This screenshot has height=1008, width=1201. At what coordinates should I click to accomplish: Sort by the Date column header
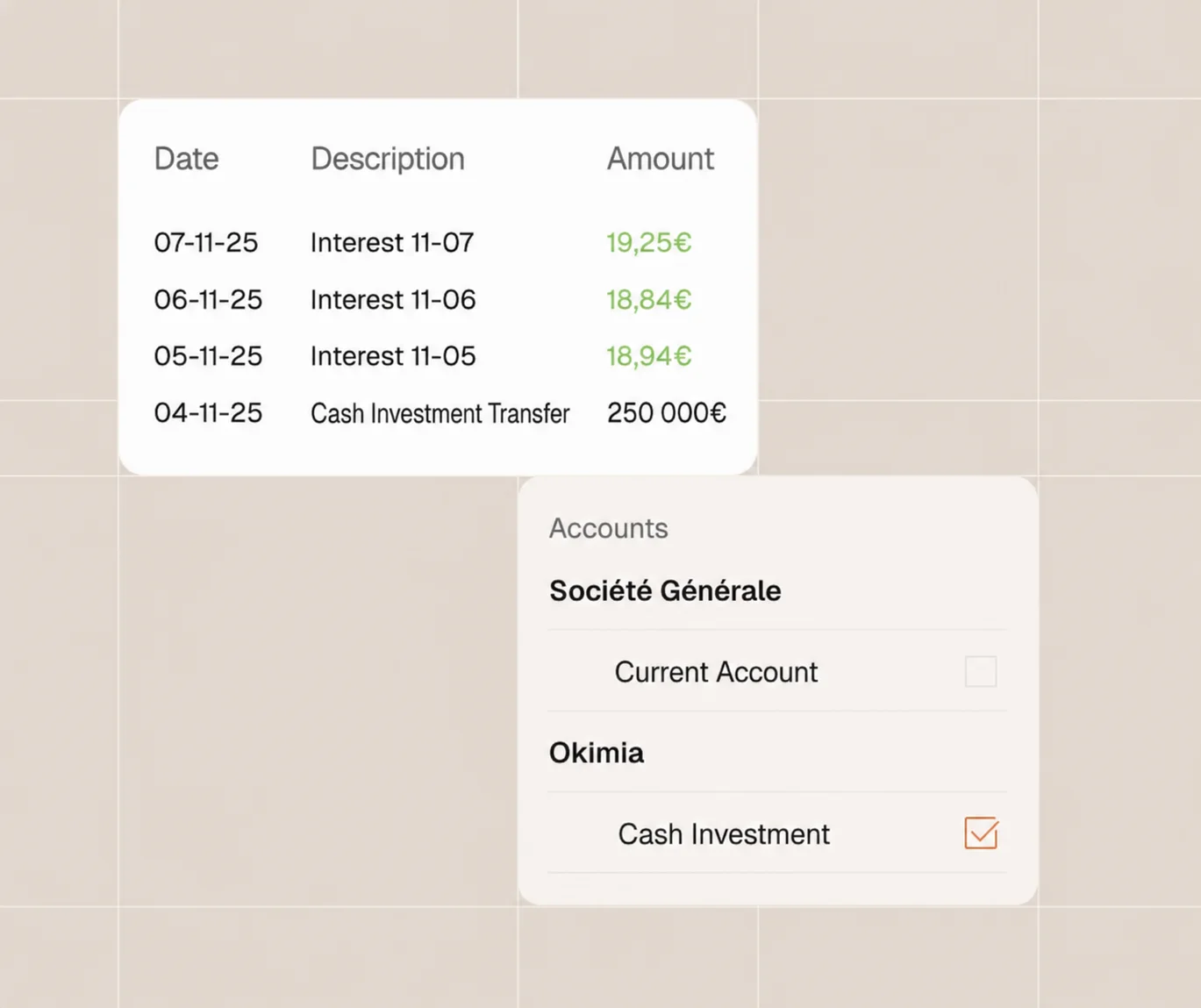pos(186,159)
